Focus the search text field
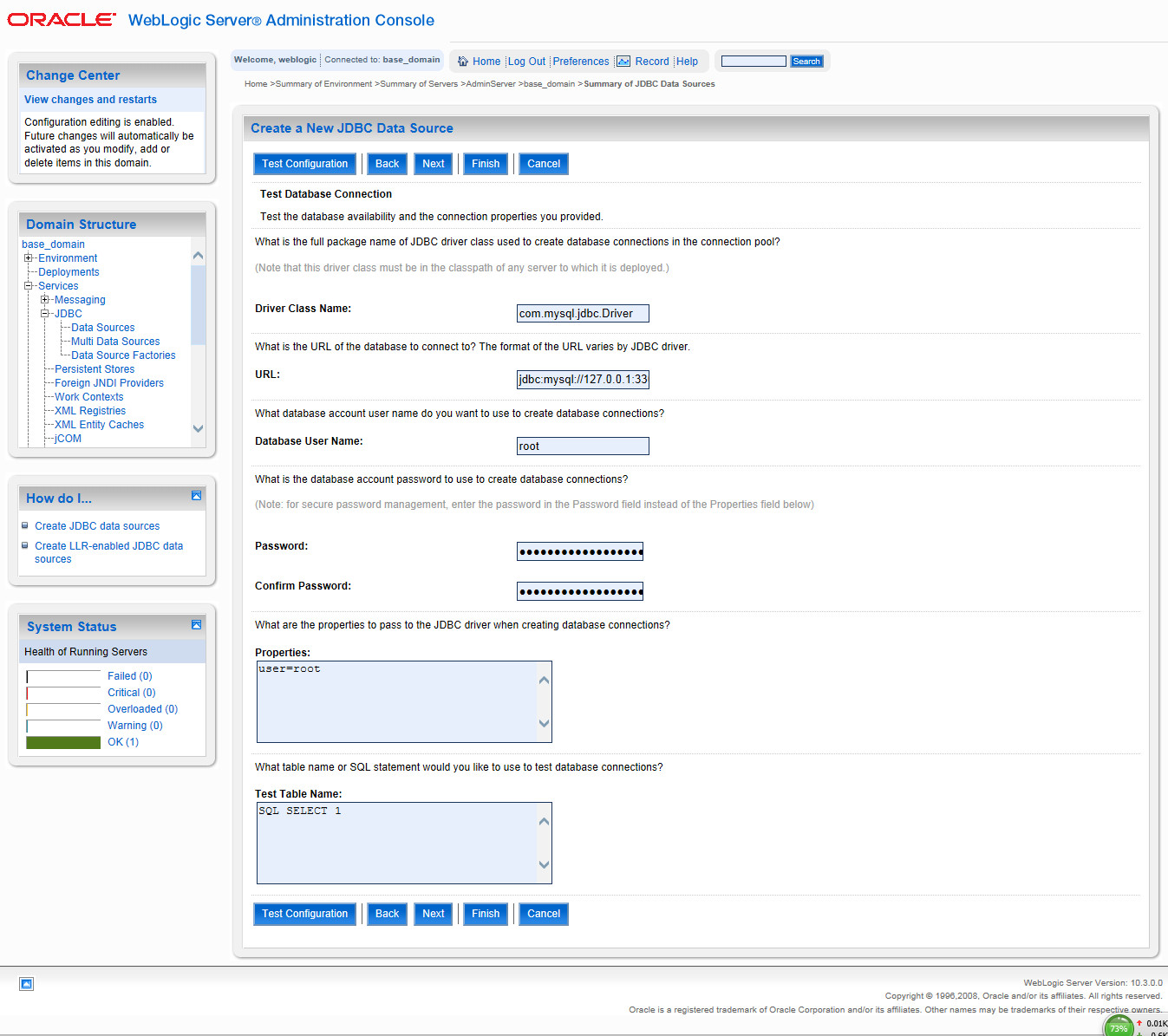The image size is (1168, 1036). 754,62
